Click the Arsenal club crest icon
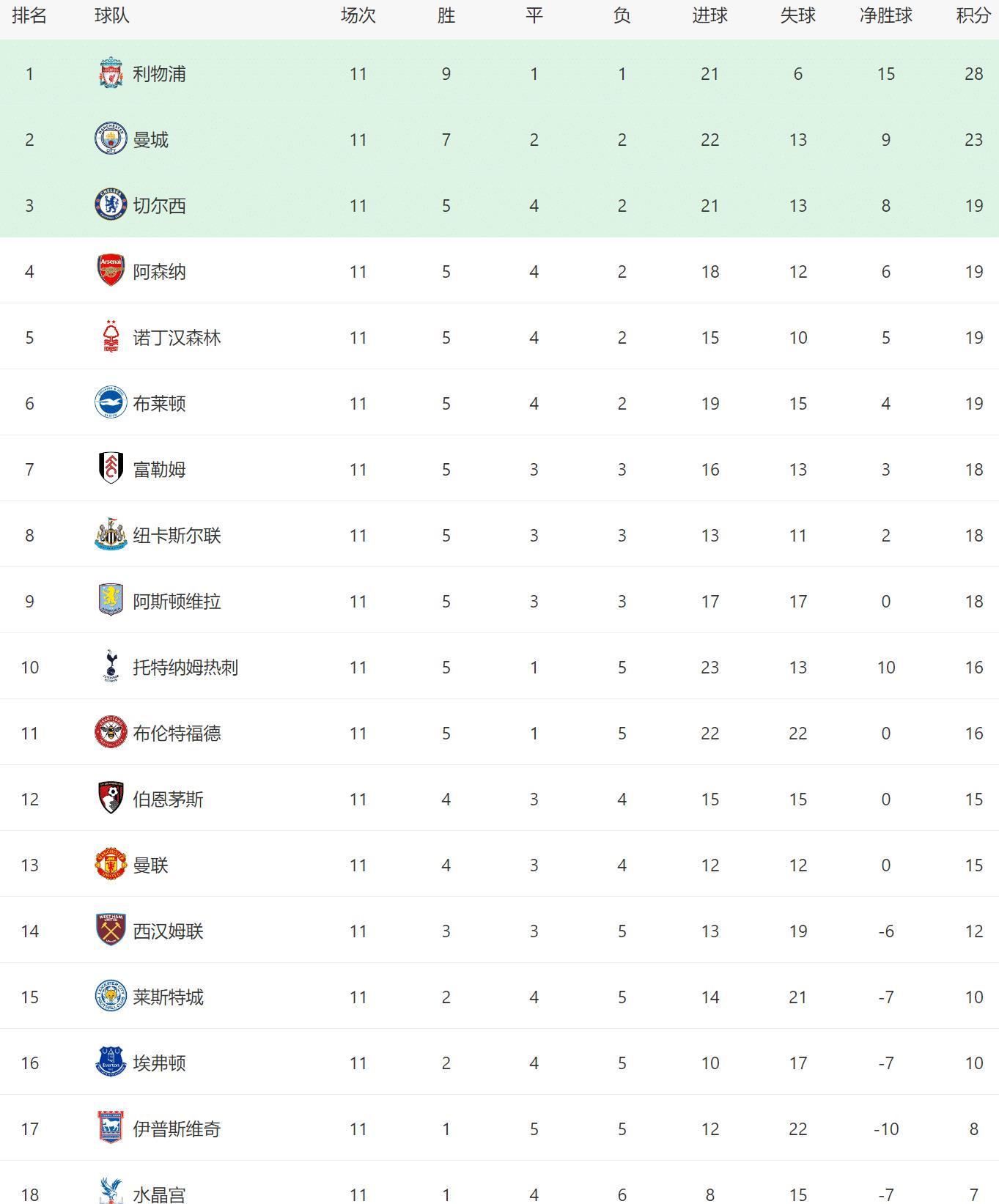Viewport: 999px width, 1204px height. point(111,271)
